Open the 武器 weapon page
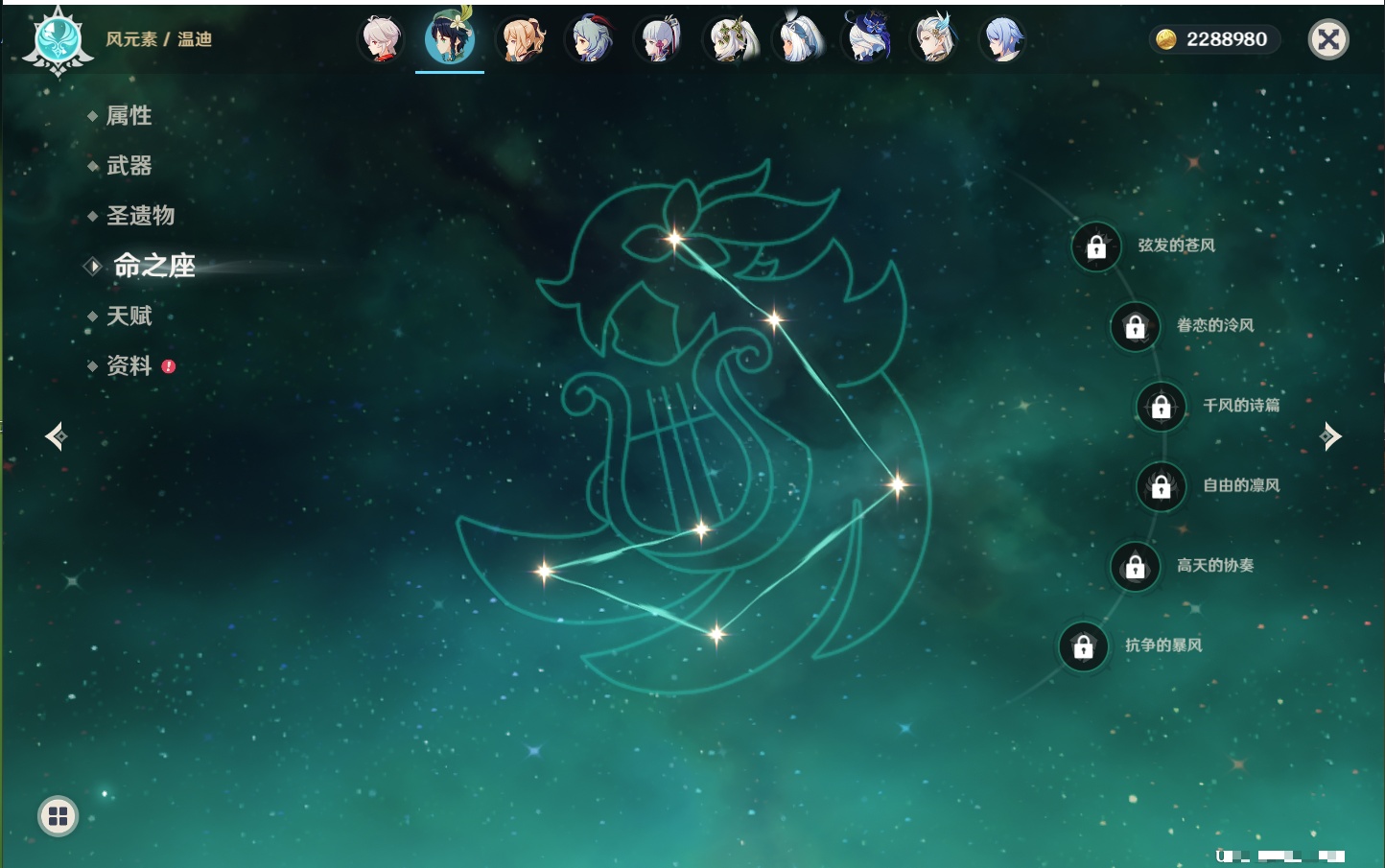Image resolution: width=1385 pixels, height=868 pixels. pyautogui.click(x=129, y=166)
